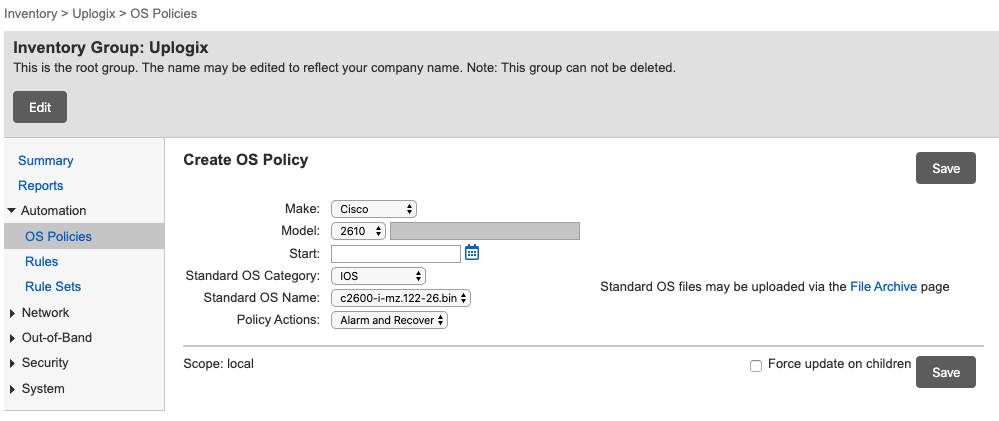Go to Rule Sets page
Viewport: 999px width, 421px height.
53,287
